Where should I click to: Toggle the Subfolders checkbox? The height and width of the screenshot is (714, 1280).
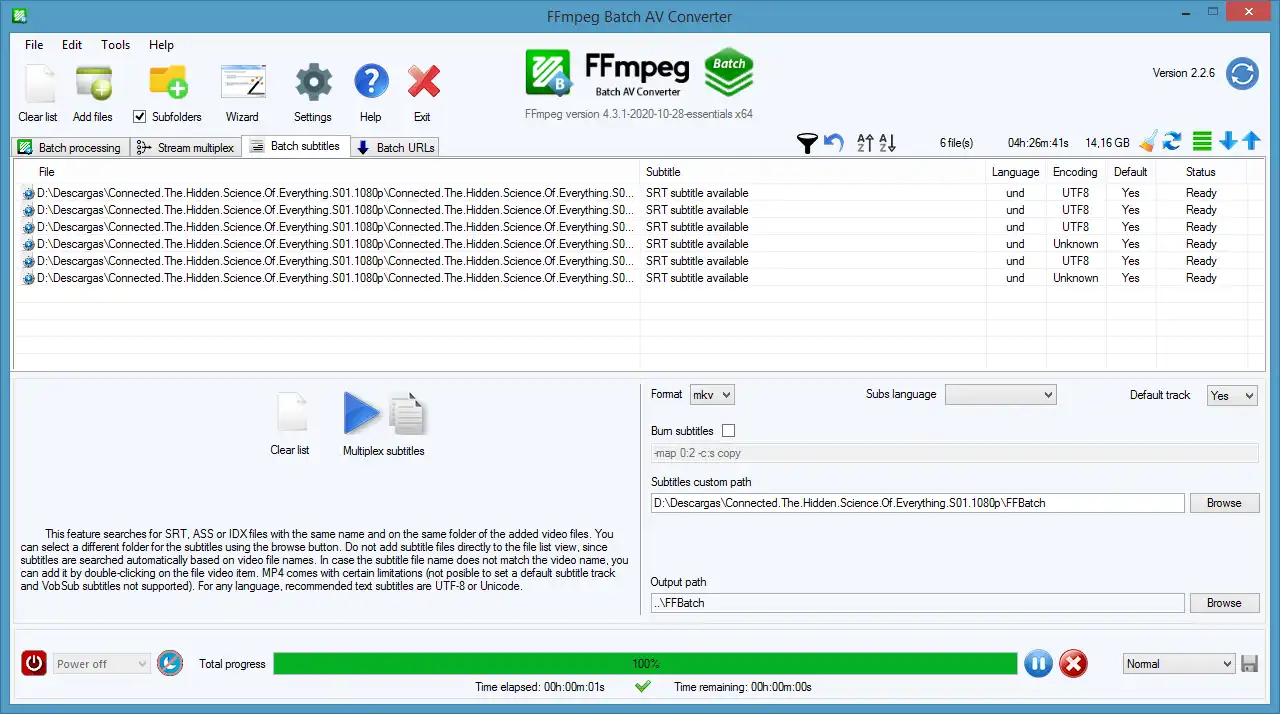[x=140, y=117]
